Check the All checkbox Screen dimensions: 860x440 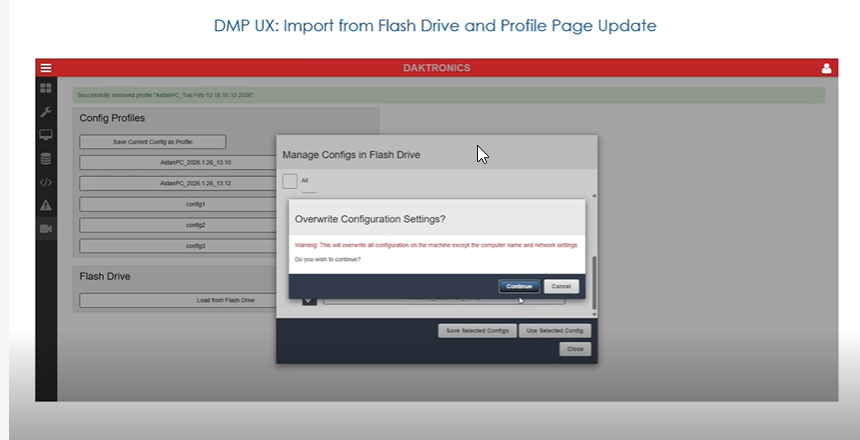290,181
